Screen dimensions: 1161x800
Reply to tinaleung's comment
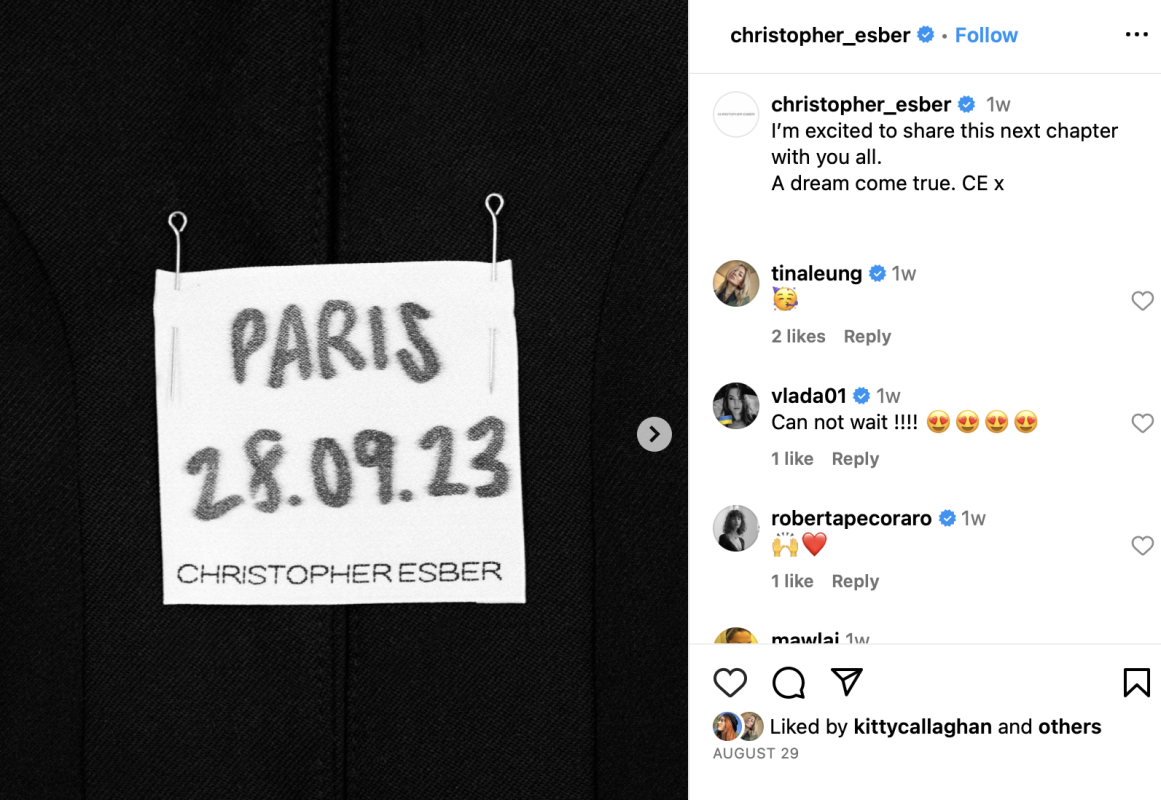point(867,336)
